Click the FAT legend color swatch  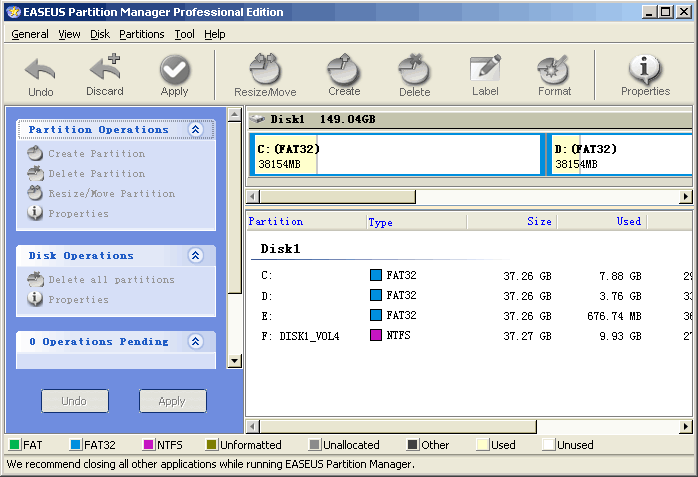click(15, 445)
